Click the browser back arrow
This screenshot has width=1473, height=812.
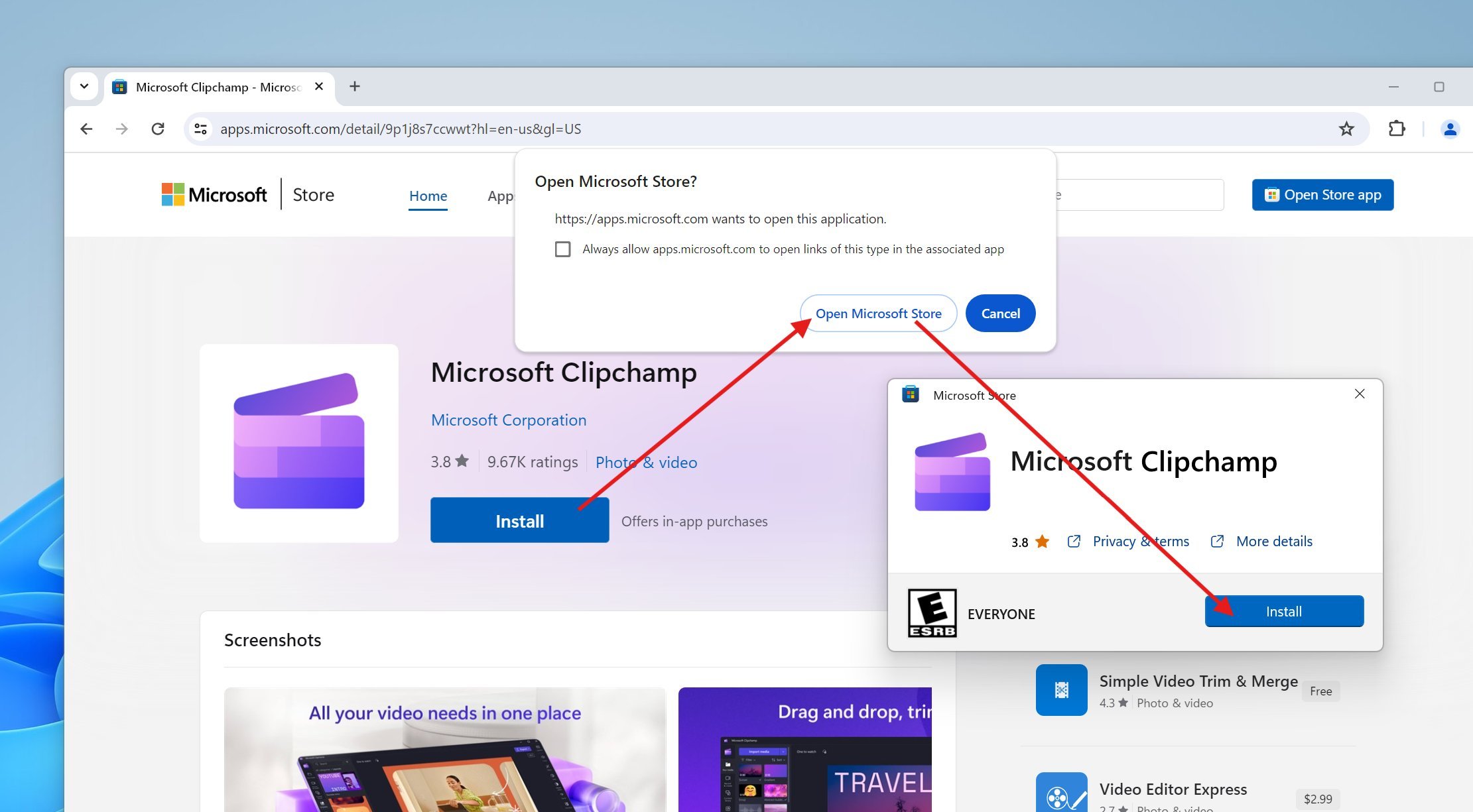tap(86, 129)
